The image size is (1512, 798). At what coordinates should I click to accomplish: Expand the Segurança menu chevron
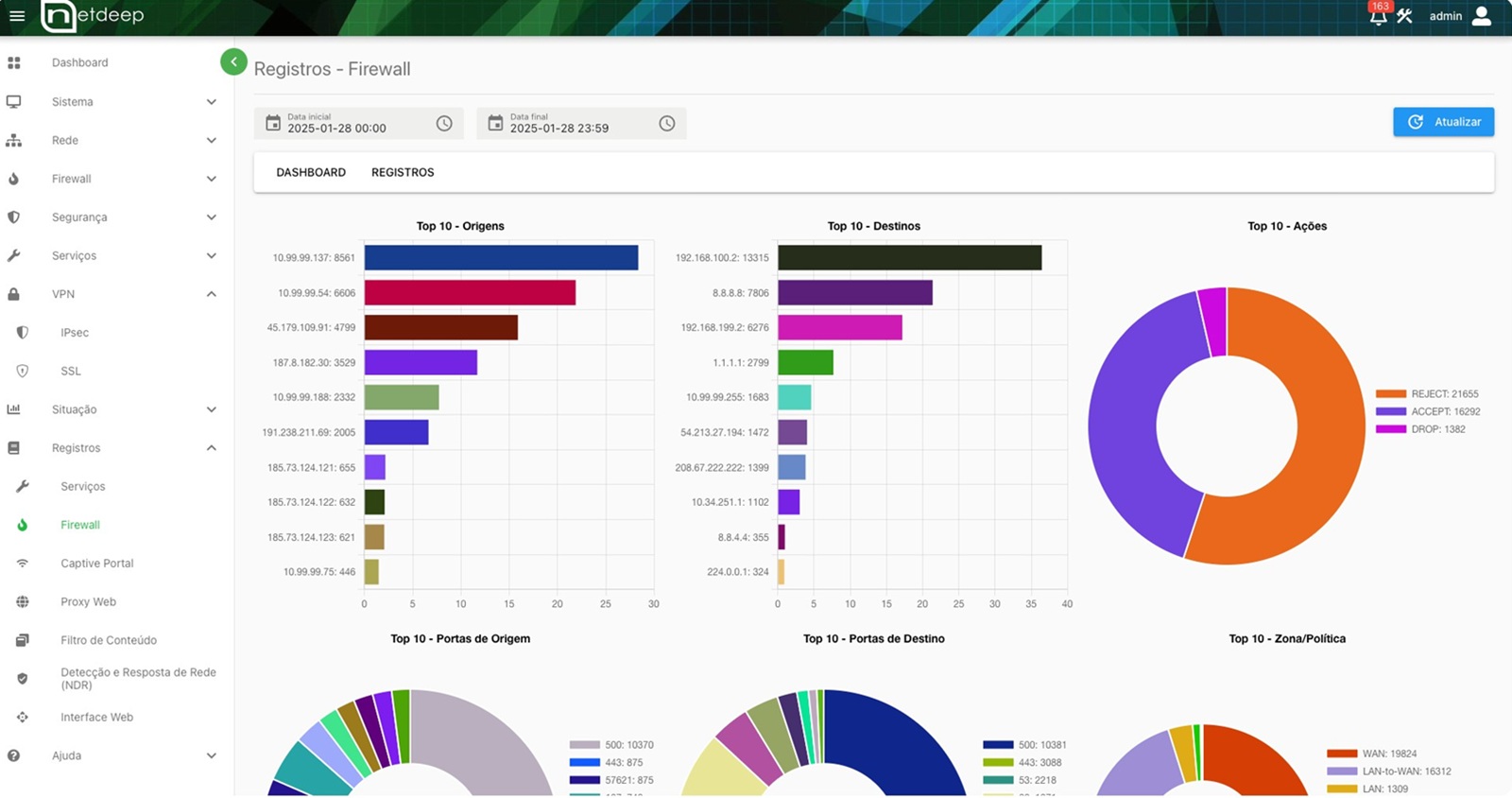tap(212, 217)
